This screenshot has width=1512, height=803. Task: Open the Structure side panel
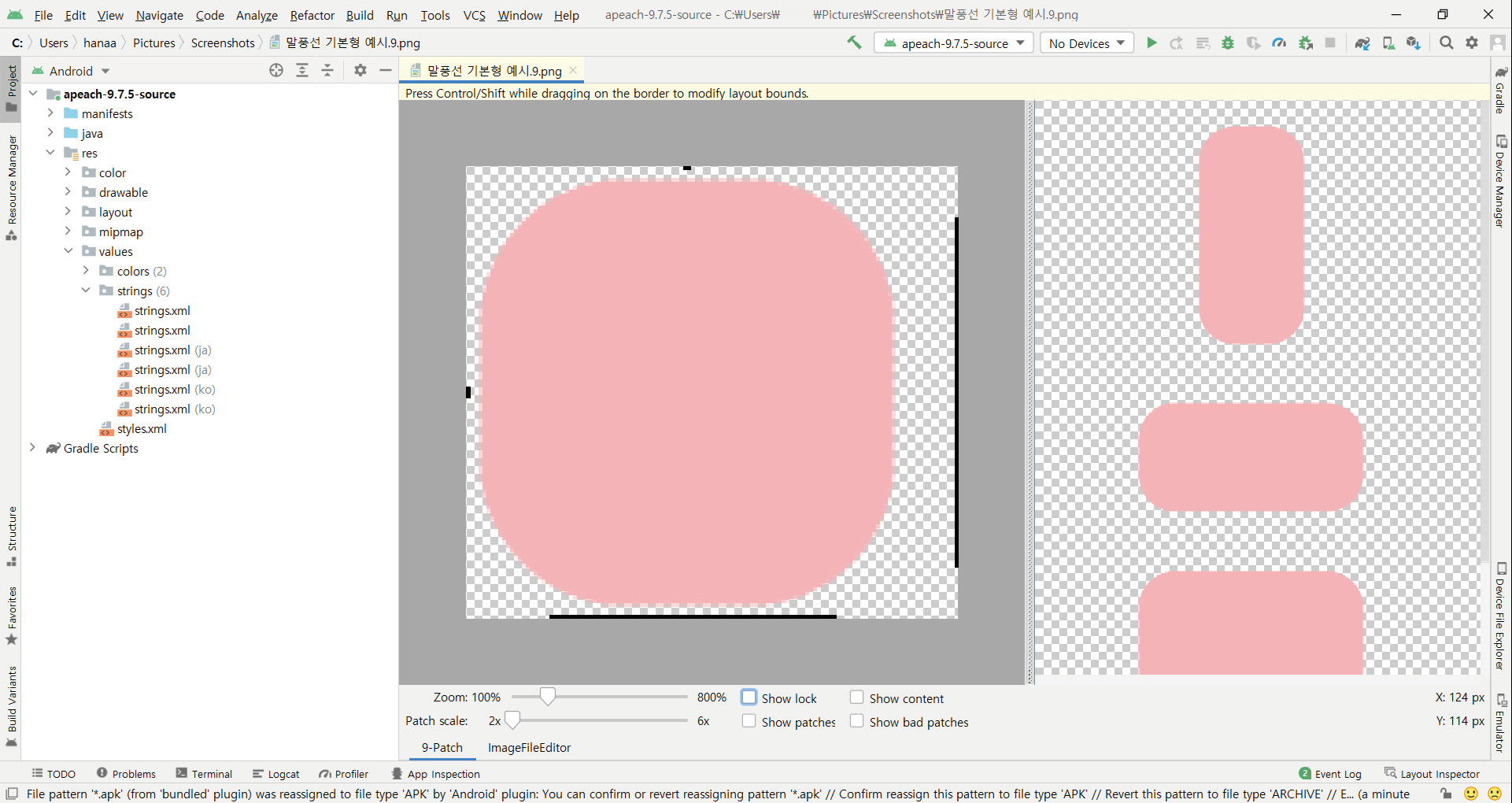(x=11, y=536)
